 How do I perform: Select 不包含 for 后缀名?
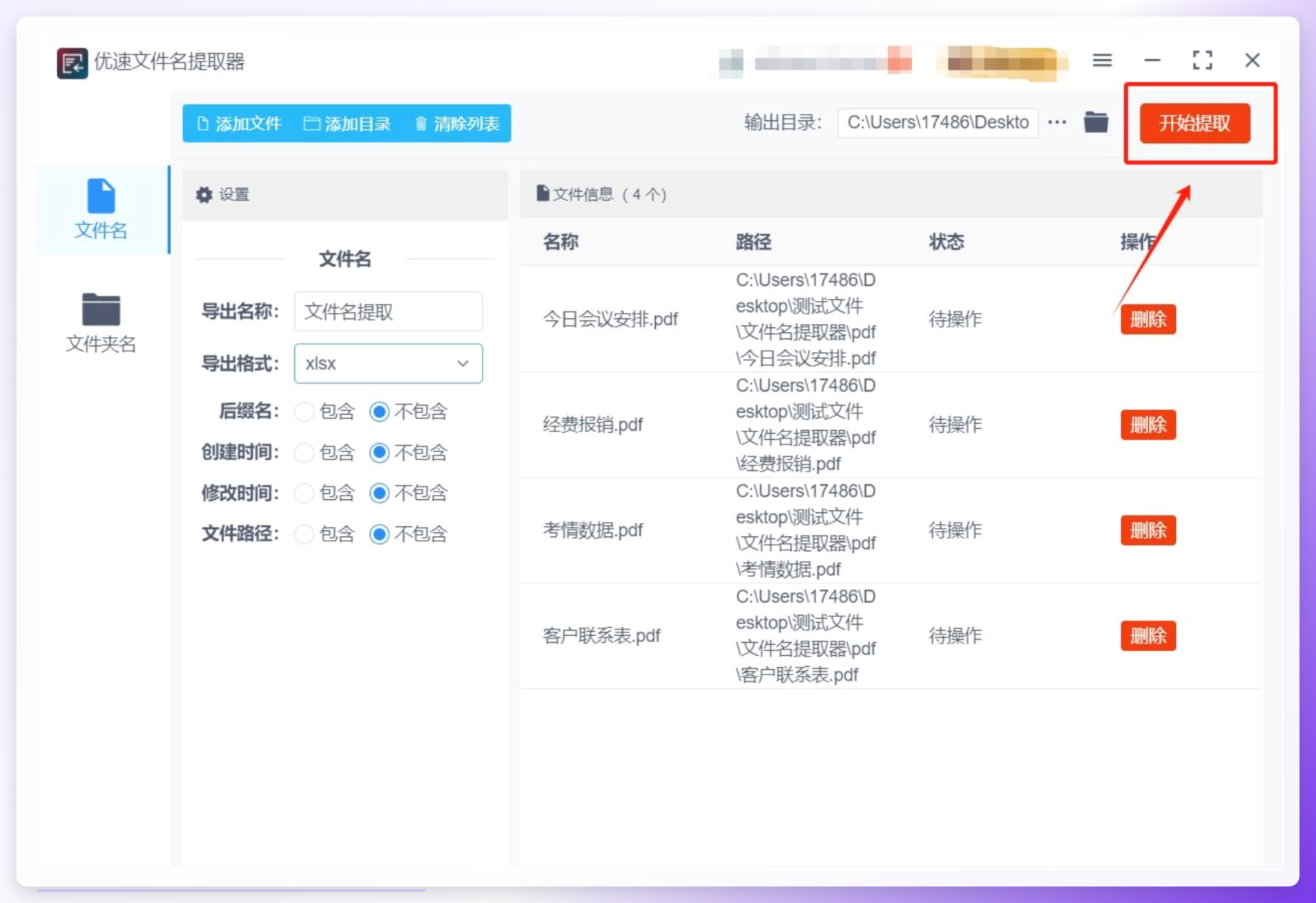pyautogui.click(x=379, y=412)
